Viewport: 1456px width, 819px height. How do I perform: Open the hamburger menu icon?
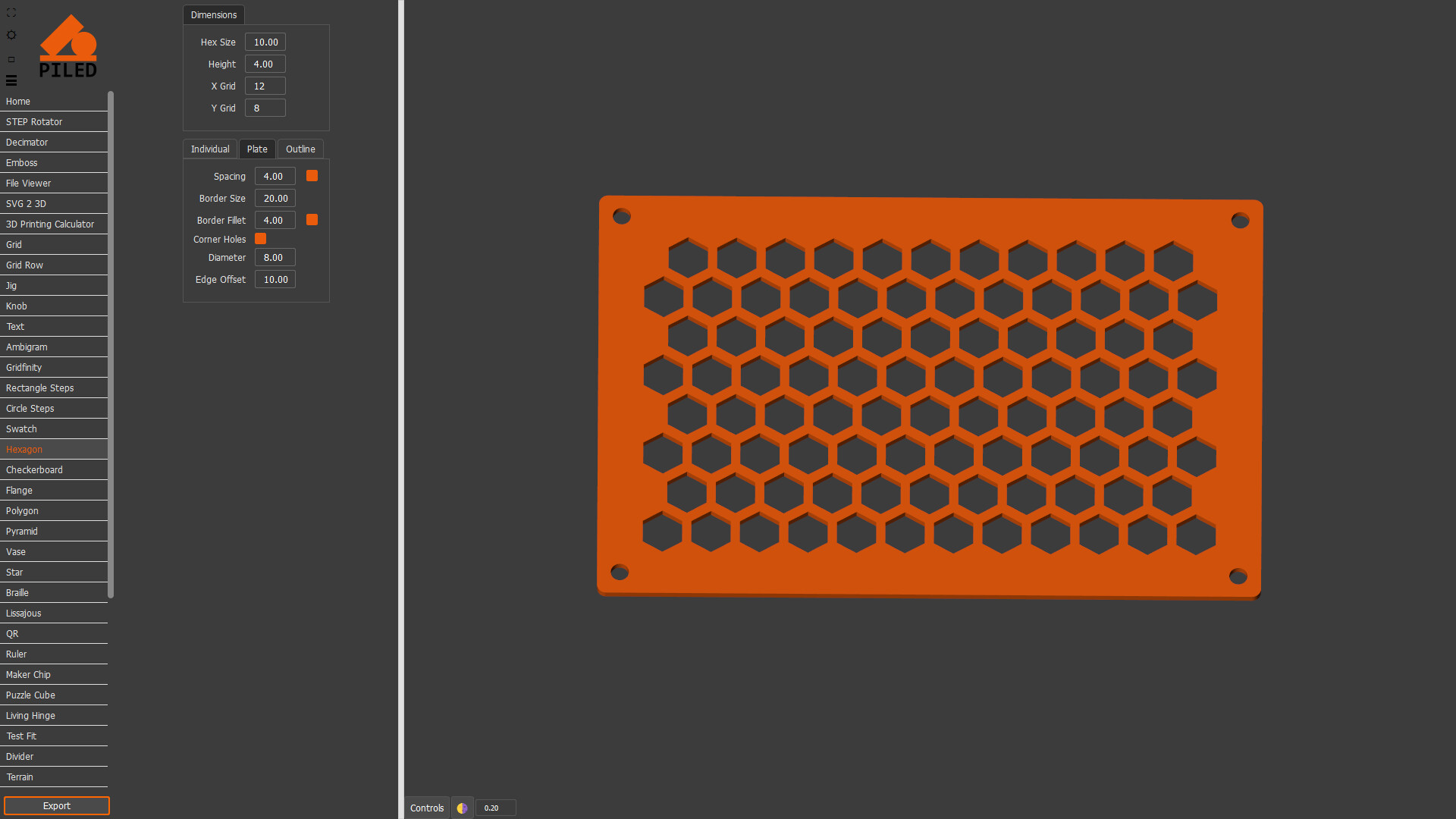11,80
